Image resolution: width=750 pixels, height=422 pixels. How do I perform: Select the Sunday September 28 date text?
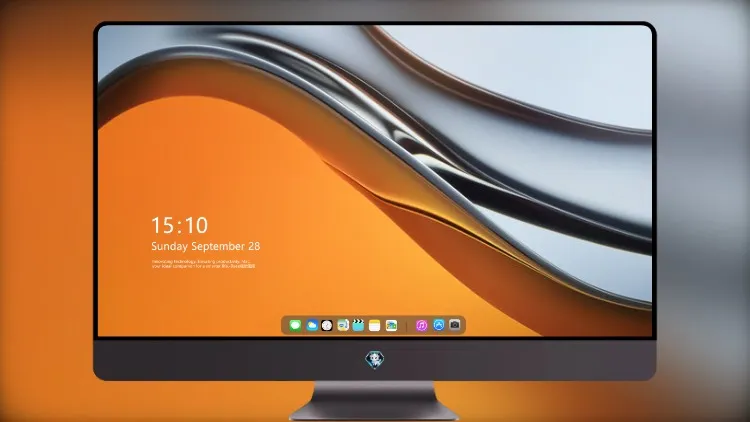206,246
